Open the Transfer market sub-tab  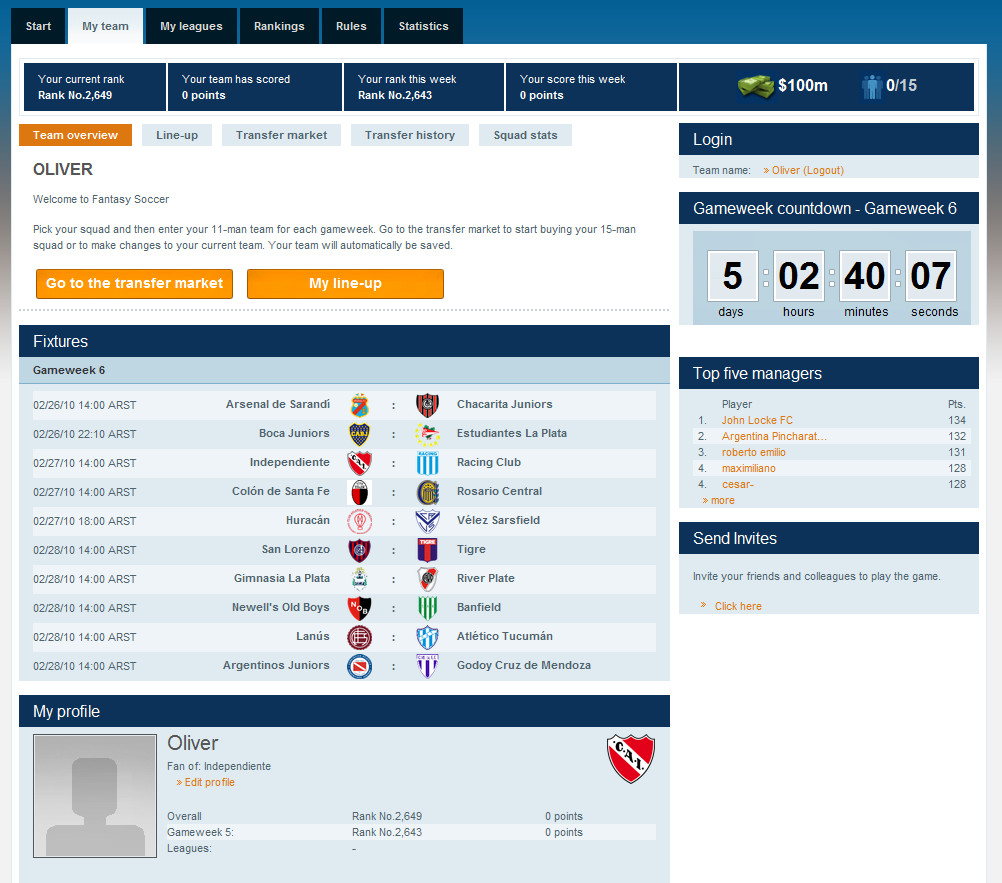pos(281,135)
